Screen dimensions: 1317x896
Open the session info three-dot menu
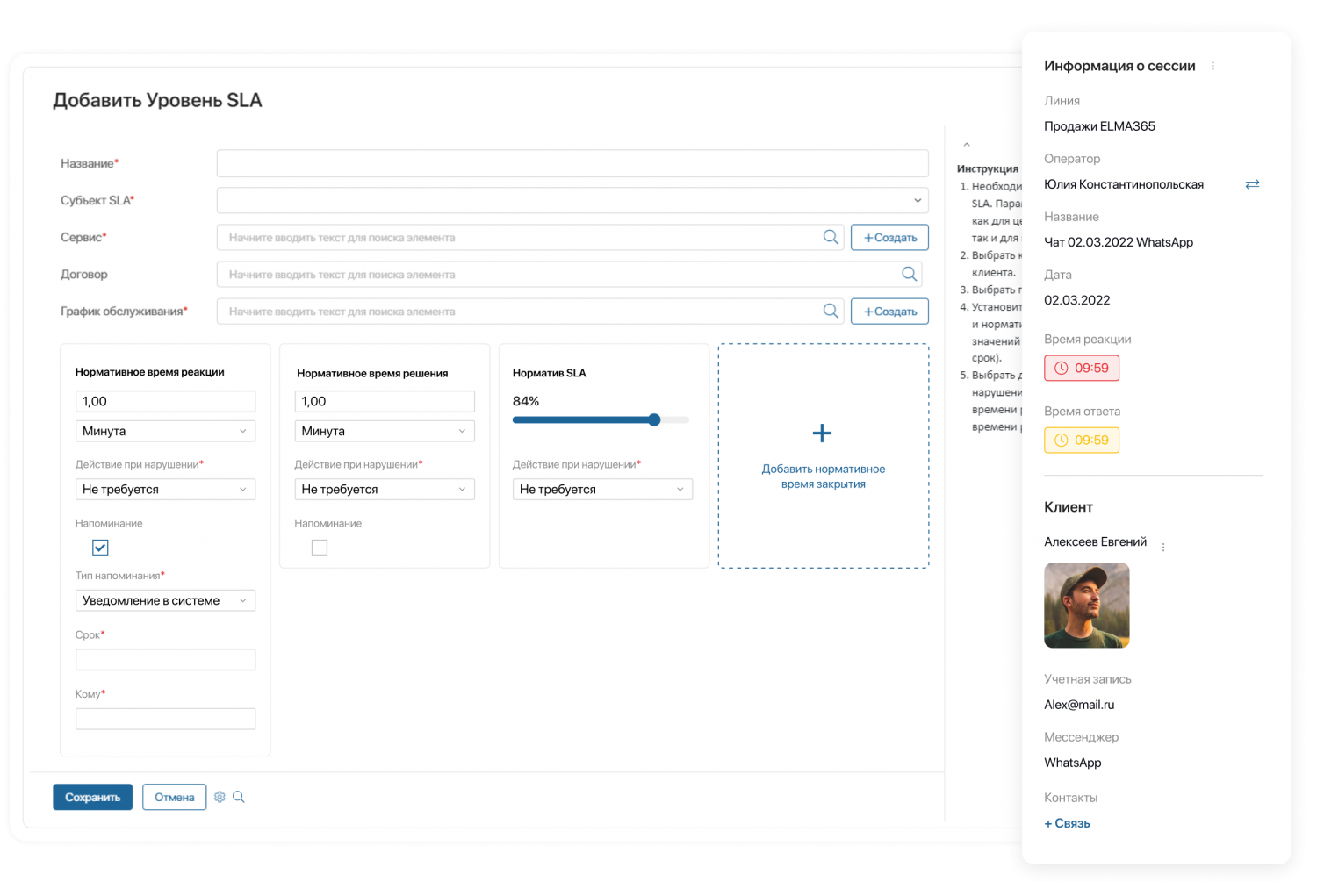pos(1213,66)
